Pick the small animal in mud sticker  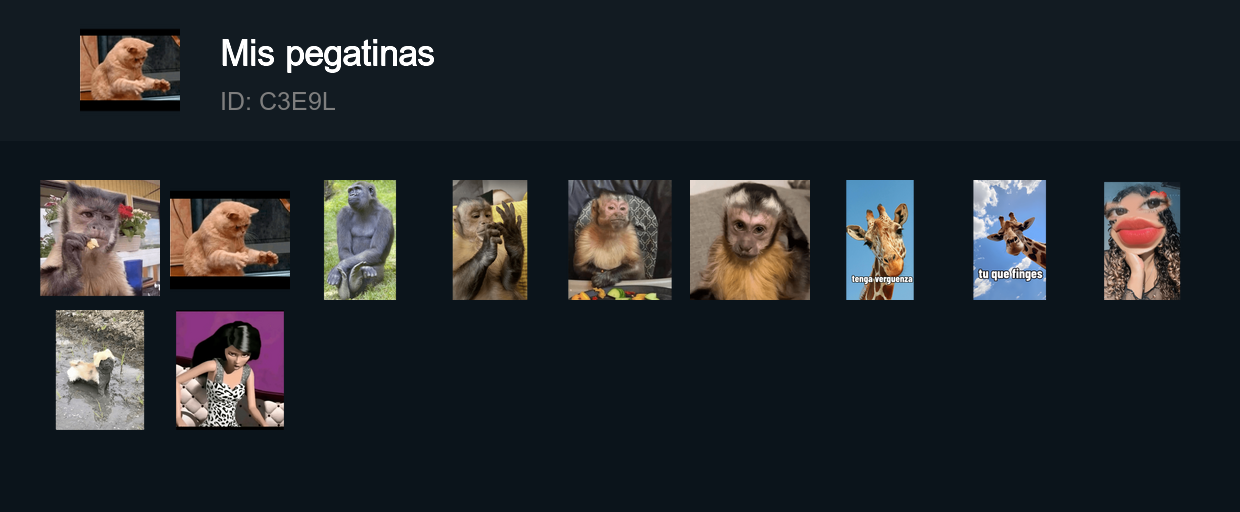point(100,370)
